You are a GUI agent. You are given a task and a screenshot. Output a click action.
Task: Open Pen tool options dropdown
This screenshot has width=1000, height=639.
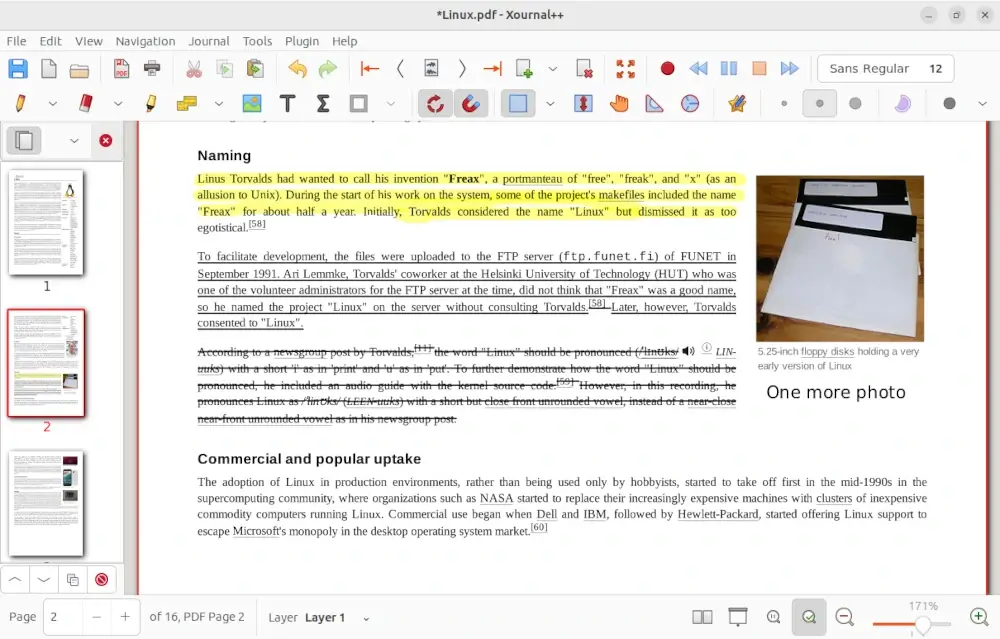(53, 103)
